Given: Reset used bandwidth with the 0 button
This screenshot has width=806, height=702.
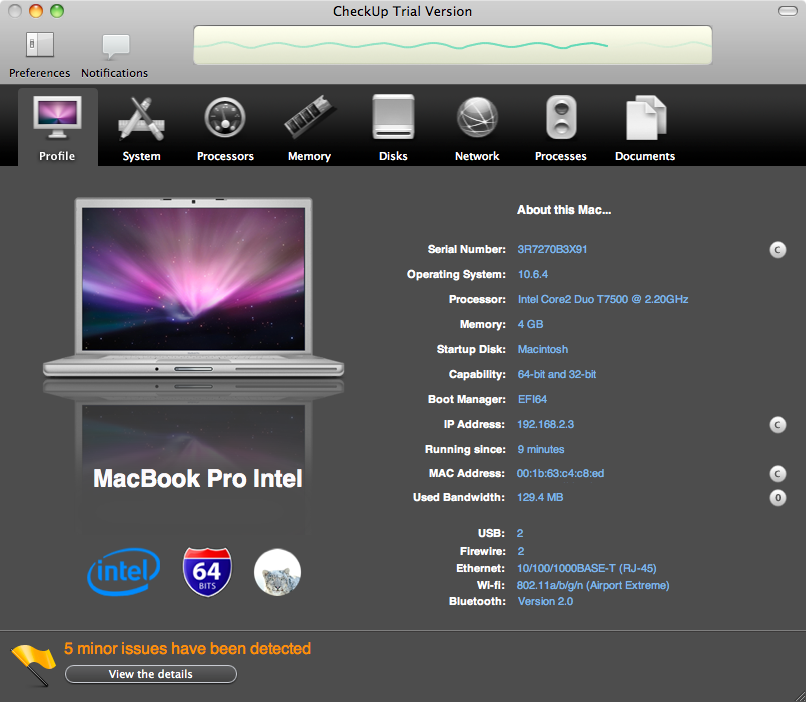Looking at the screenshot, I should 778,498.
